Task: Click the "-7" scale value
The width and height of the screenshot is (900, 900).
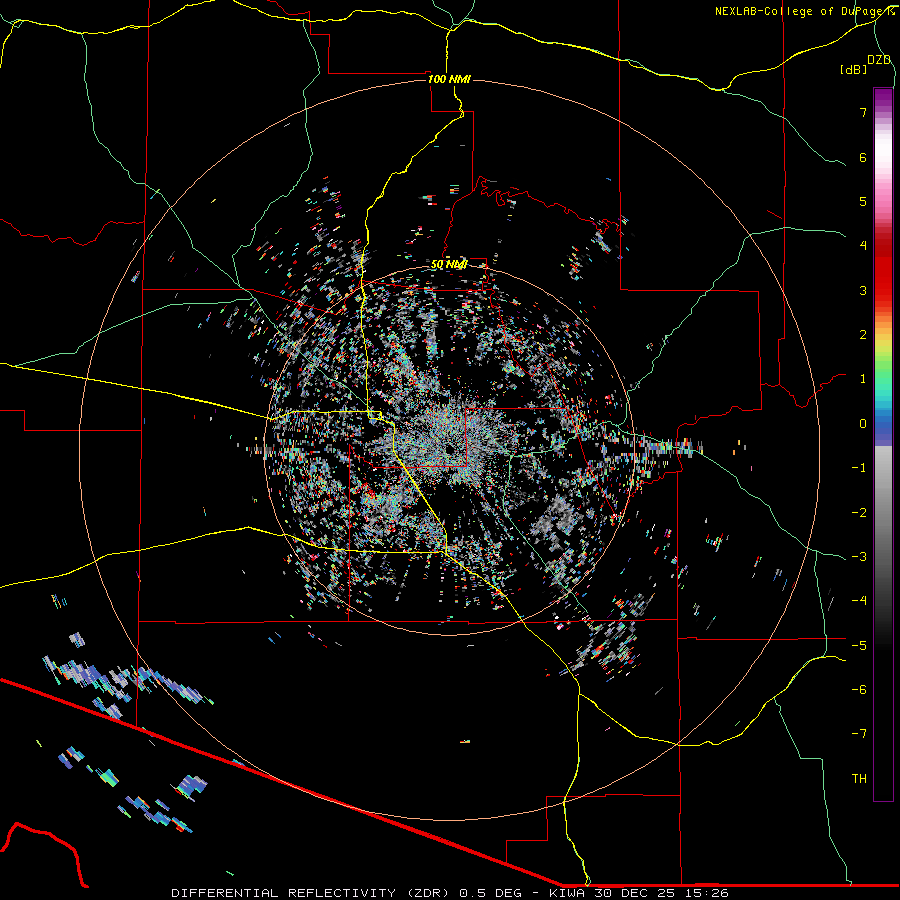Action: pos(859,734)
